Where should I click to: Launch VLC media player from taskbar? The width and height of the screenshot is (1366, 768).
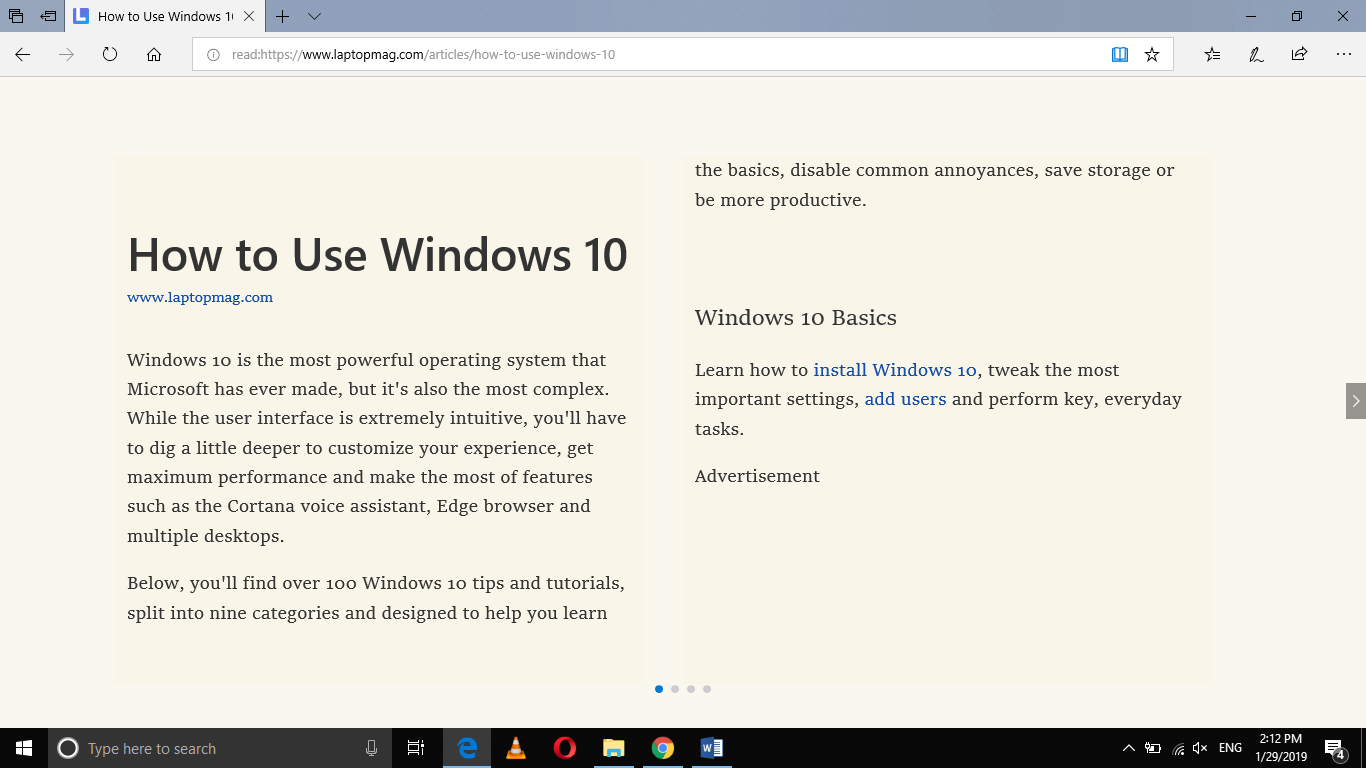pos(516,748)
